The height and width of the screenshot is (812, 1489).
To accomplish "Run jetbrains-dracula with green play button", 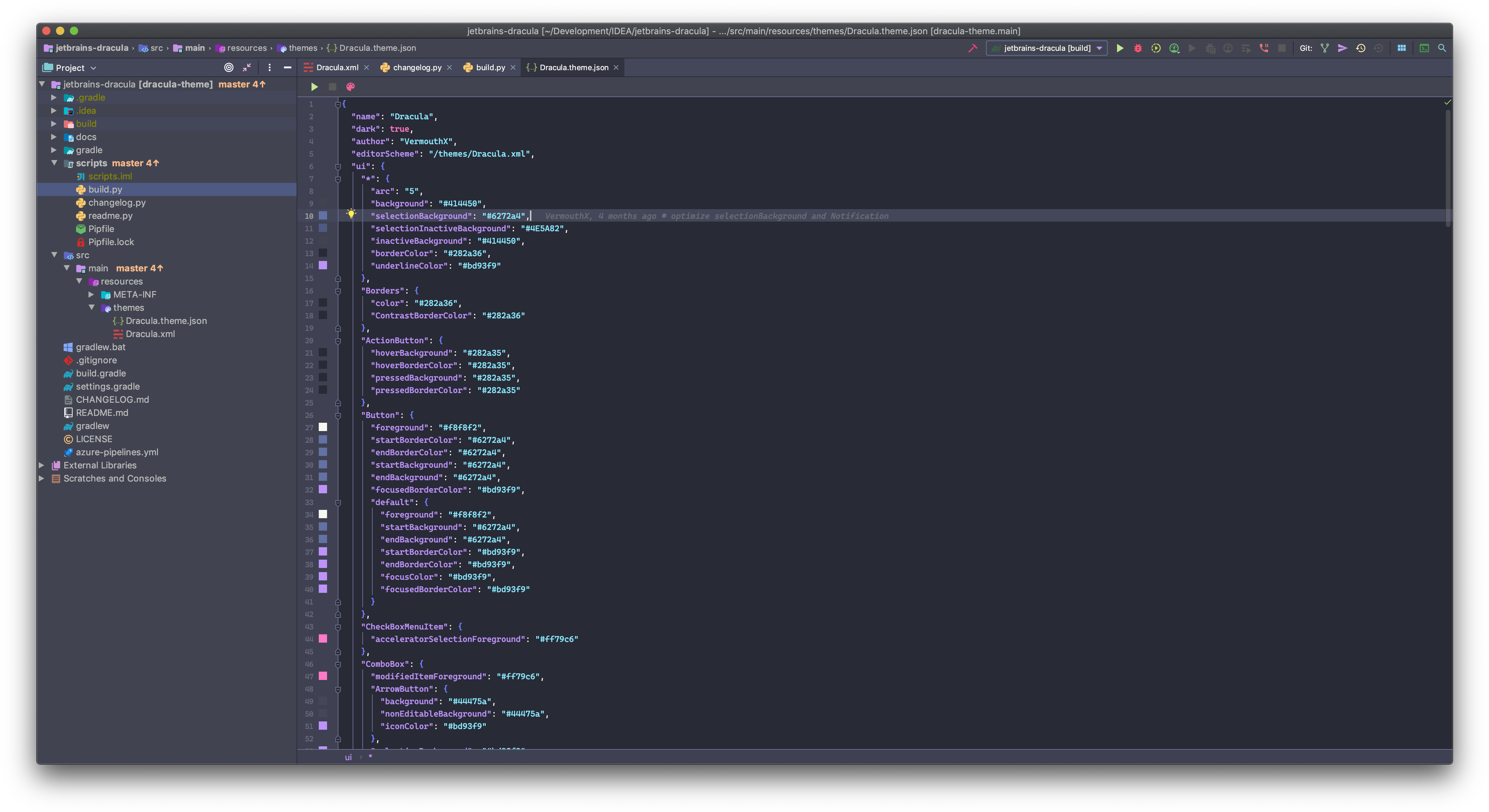I will pos(1120,48).
